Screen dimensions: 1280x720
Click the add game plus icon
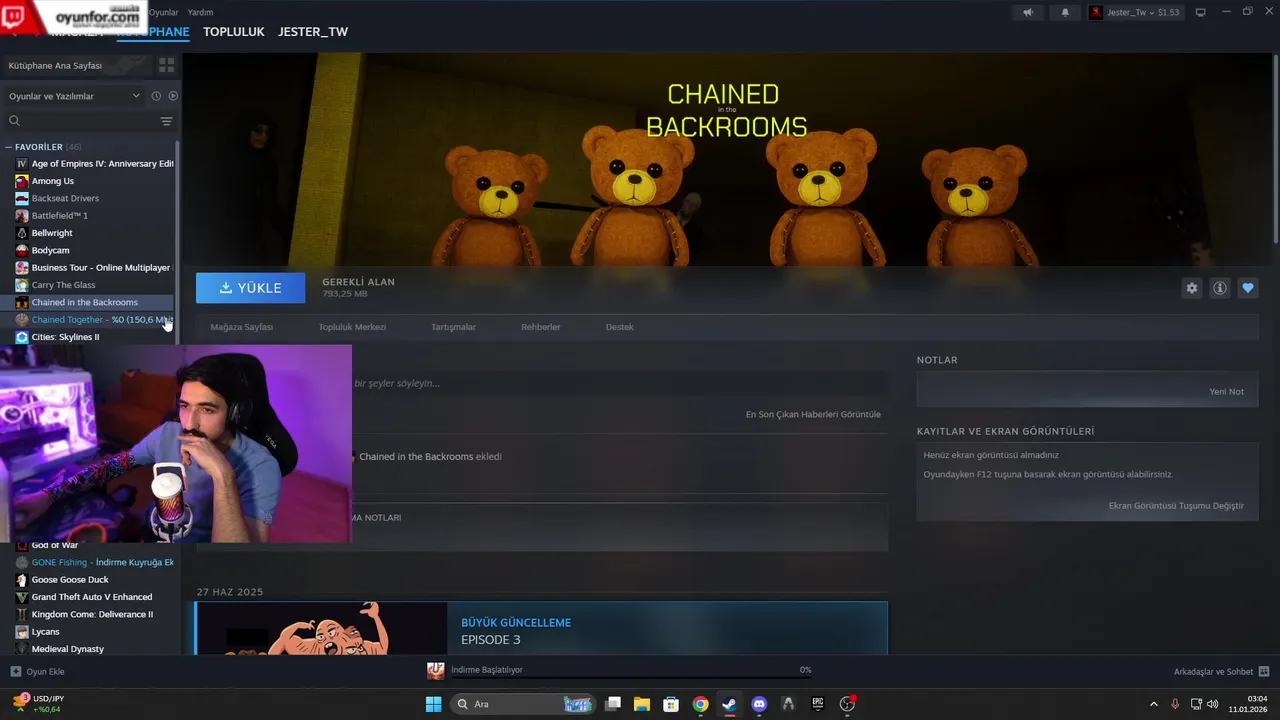pos(15,671)
